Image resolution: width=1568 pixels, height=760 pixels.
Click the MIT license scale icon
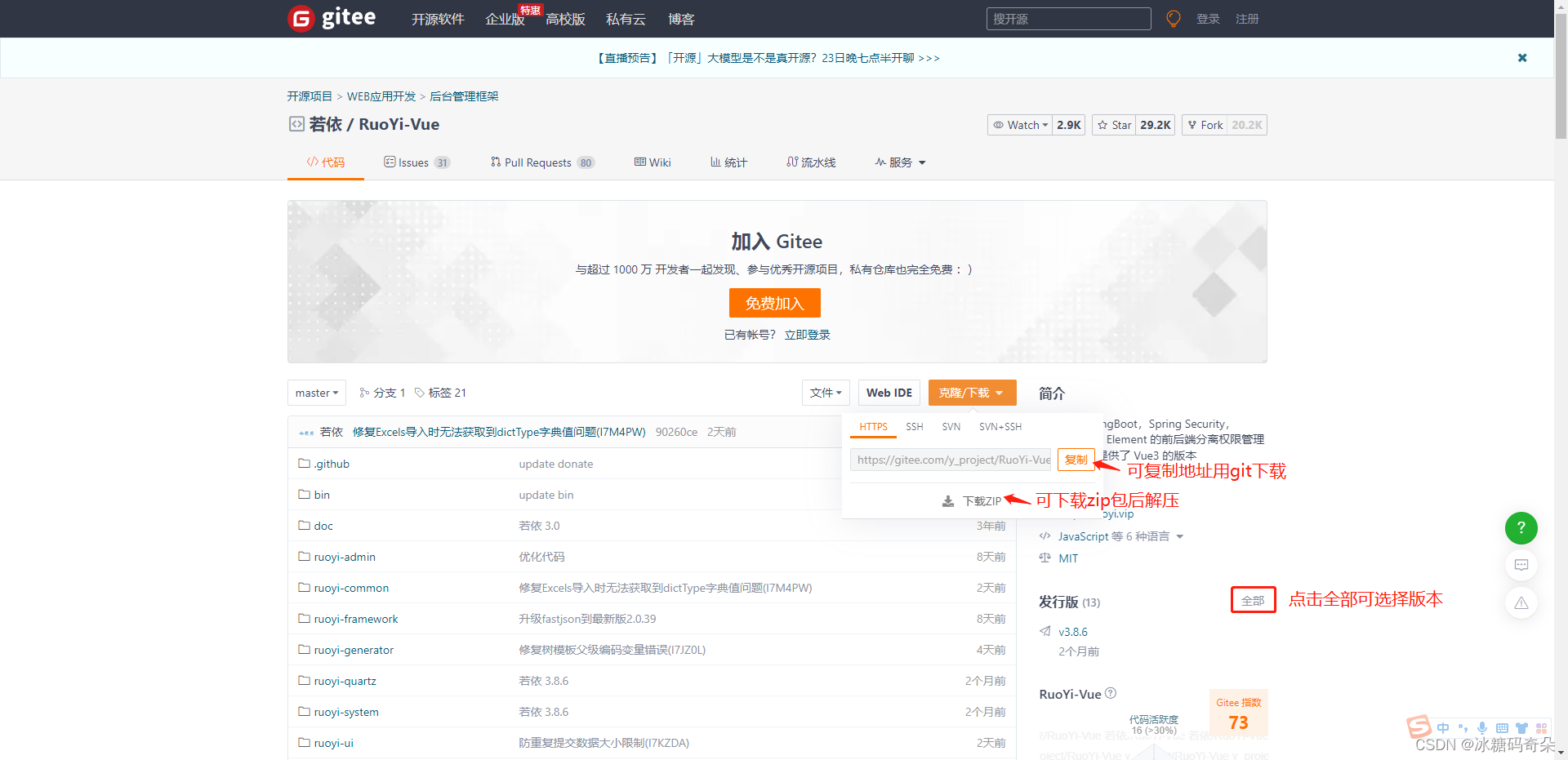coord(1045,558)
